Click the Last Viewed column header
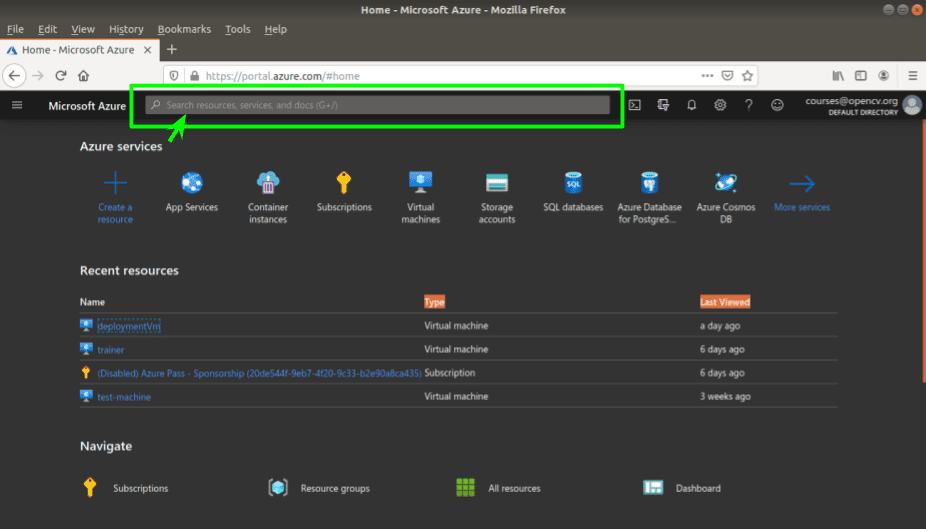 (725, 302)
